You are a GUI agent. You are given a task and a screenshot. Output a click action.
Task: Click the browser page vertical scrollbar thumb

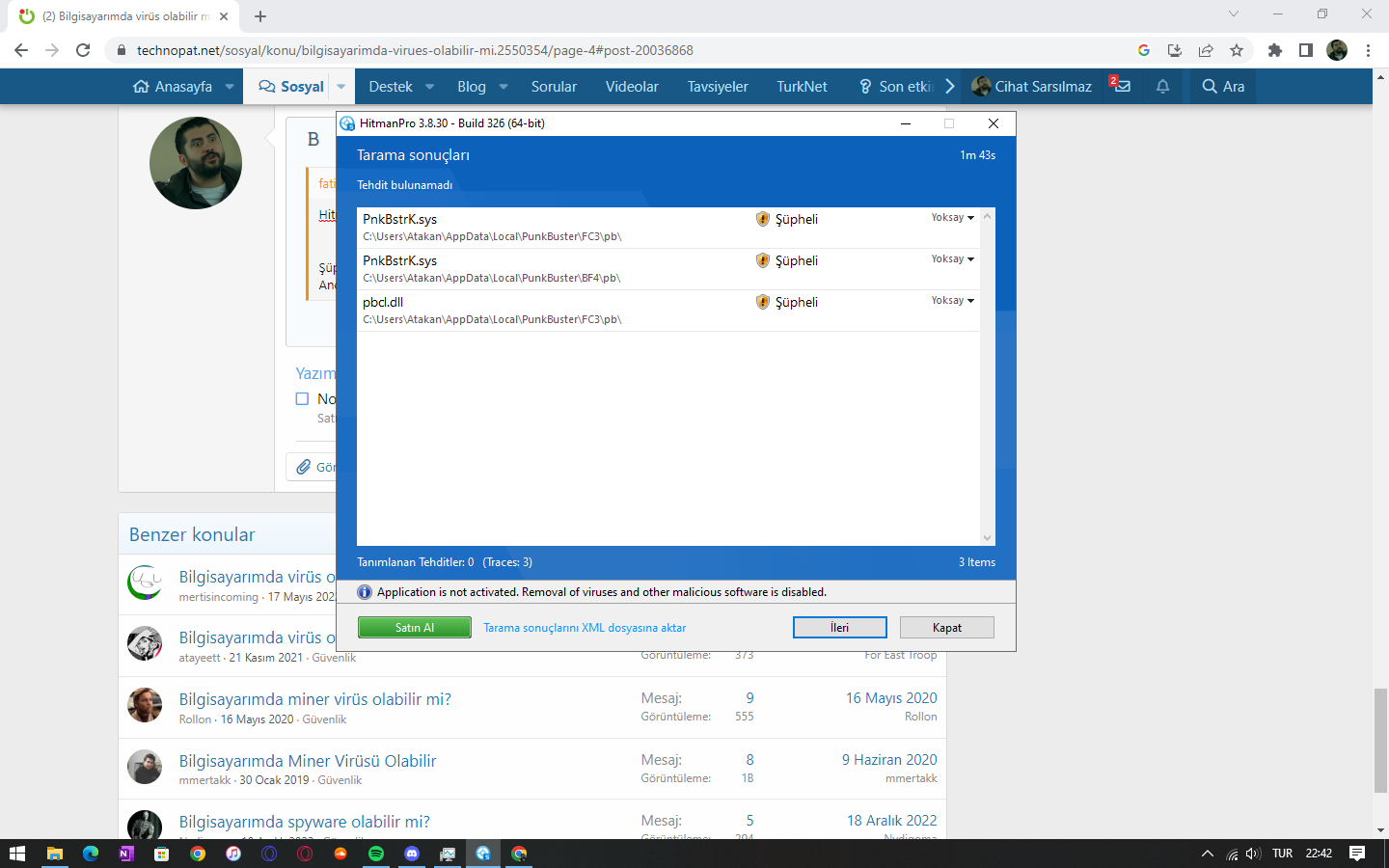(1381, 739)
